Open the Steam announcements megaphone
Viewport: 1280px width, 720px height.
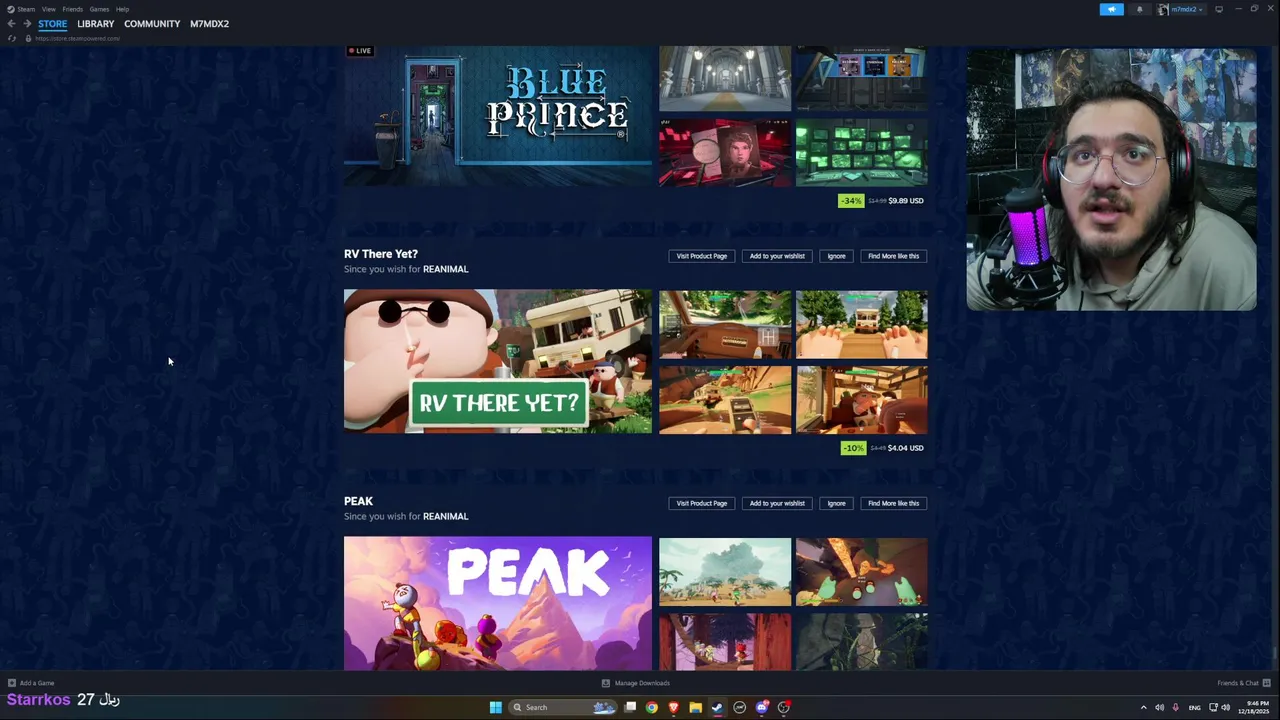point(1111,9)
